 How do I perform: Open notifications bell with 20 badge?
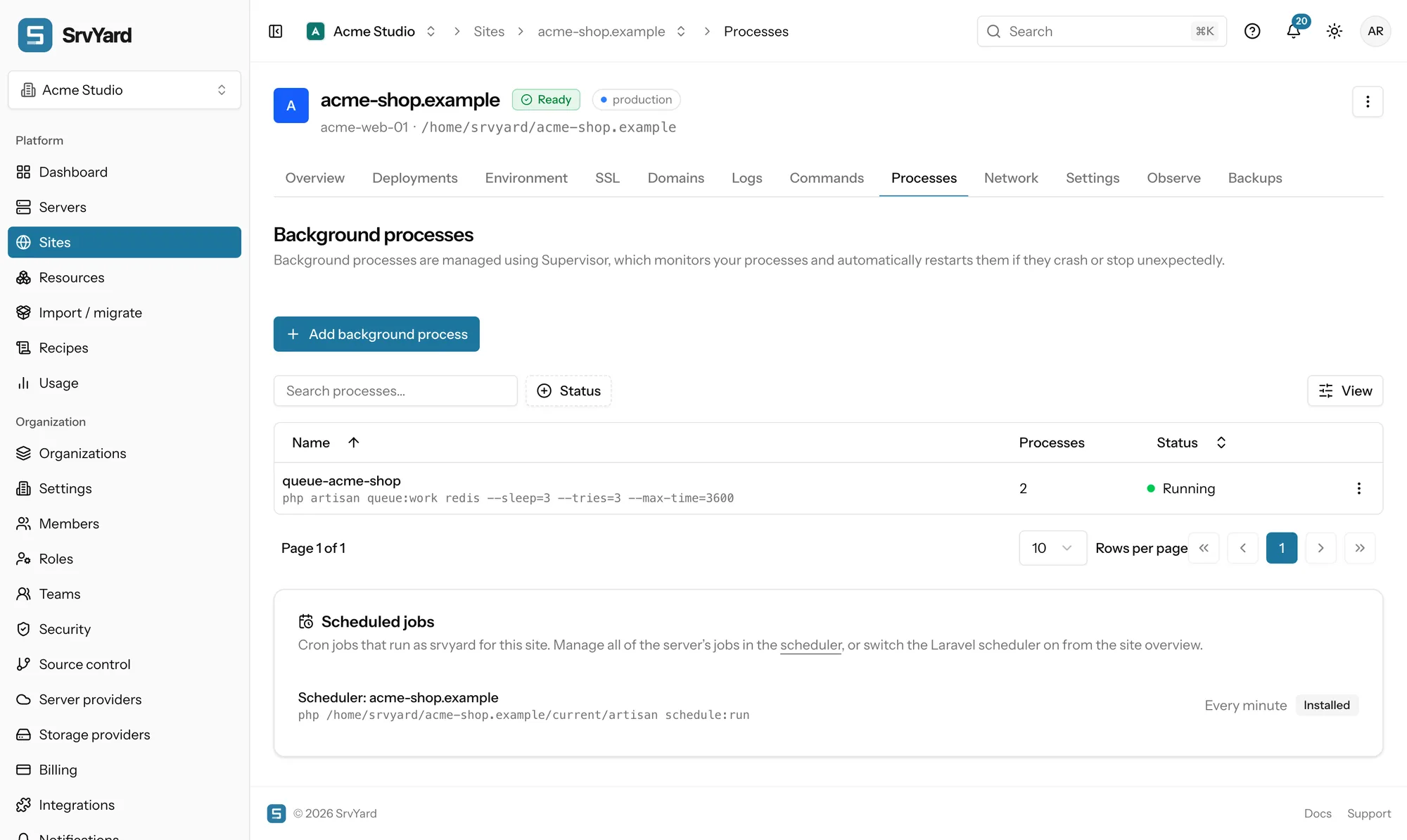[1294, 31]
